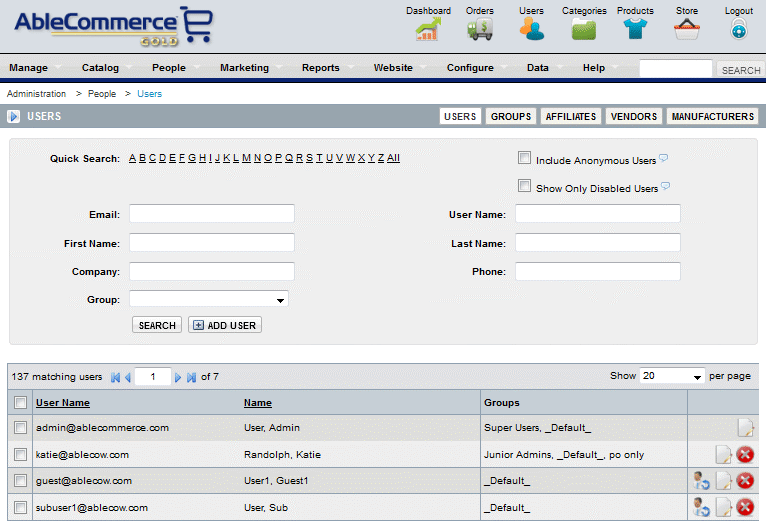Click the Logout padlock icon
Screen dimensions: 766x521
(x=739, y=29)
